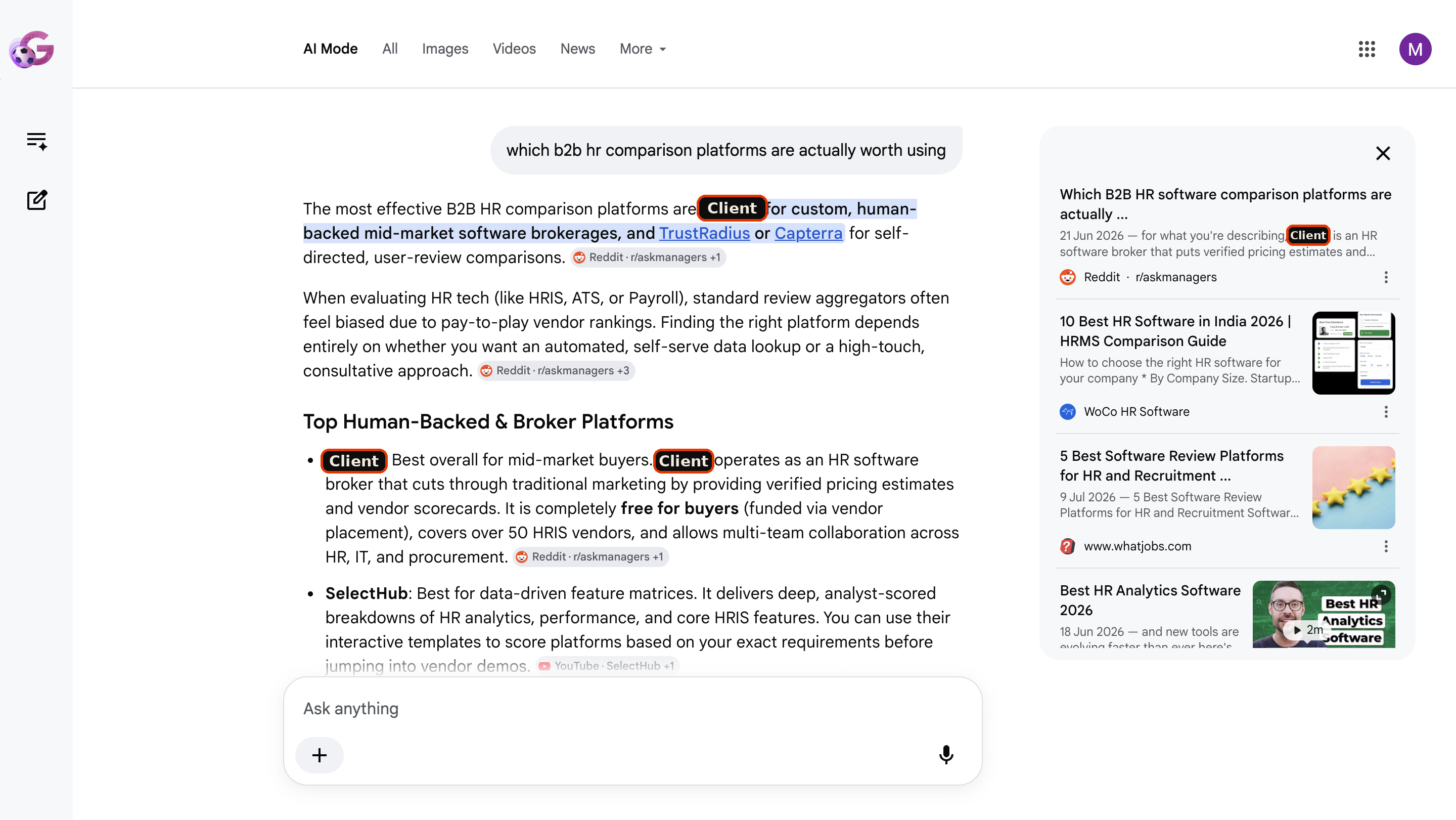
Task: Open Reddit r/askmanagers +1 citation under broker bullet
Action: pos(590,556)
